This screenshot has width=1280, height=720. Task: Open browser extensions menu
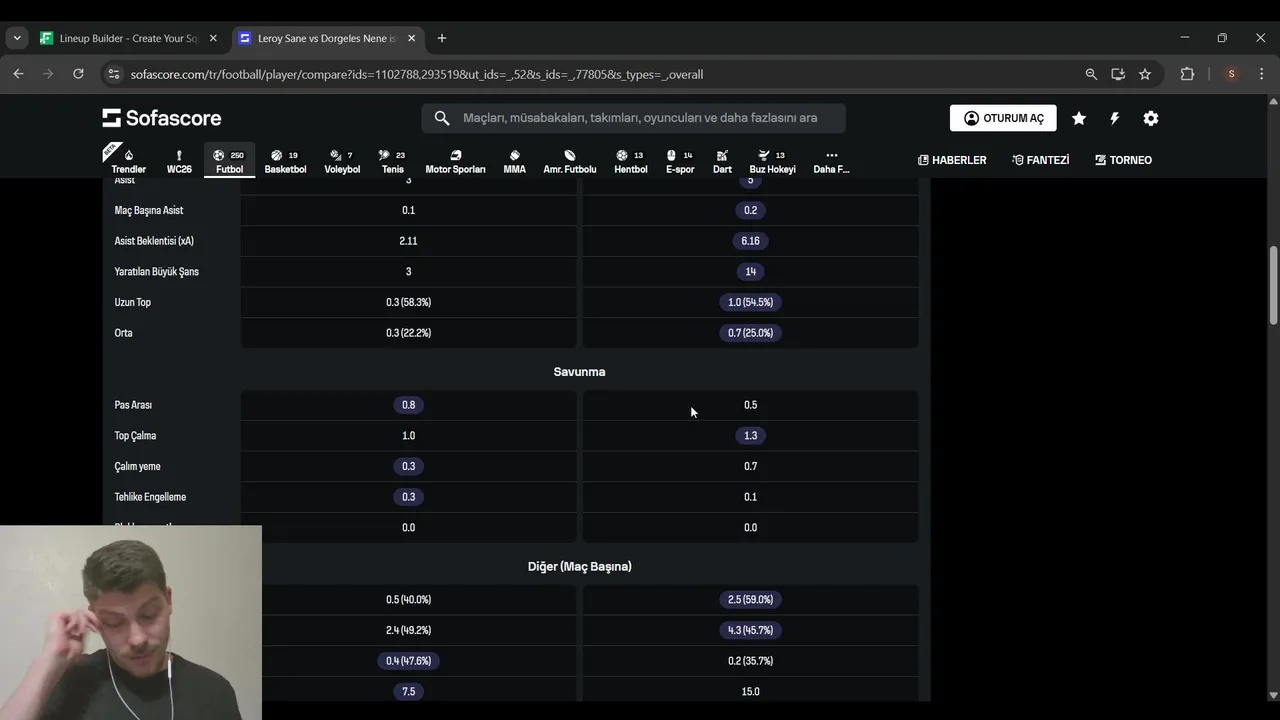[x=1187, y=74]
